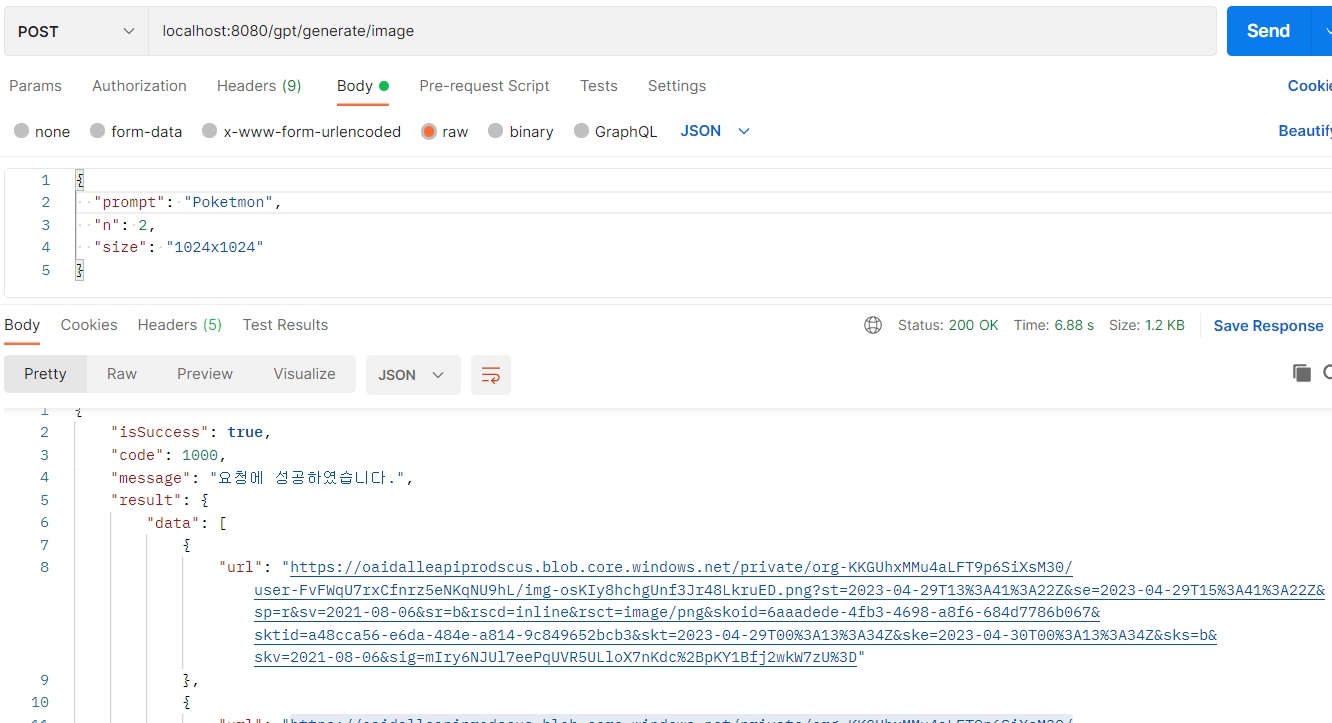Screen dimensions: 1332x723
Task: Open the response JSON format dropdown
Action: click(413, 375)
